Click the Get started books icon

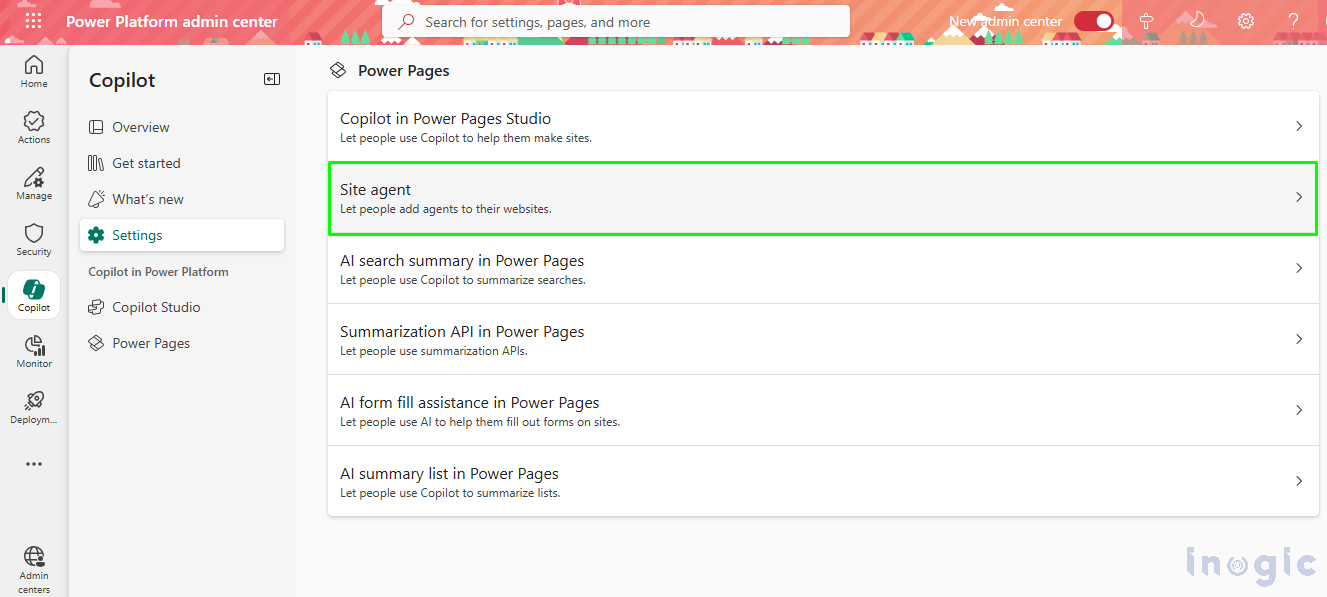(x=96, y=163)
